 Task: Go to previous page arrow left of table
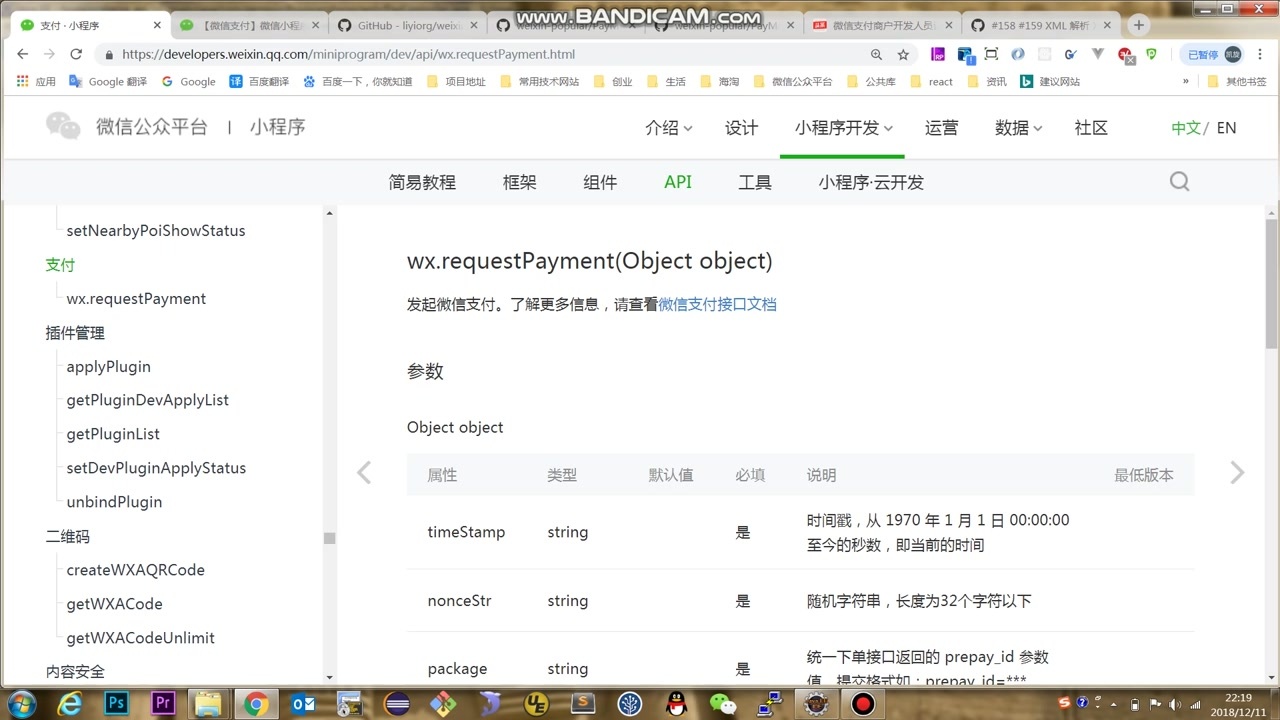click(x=364, y=473)
